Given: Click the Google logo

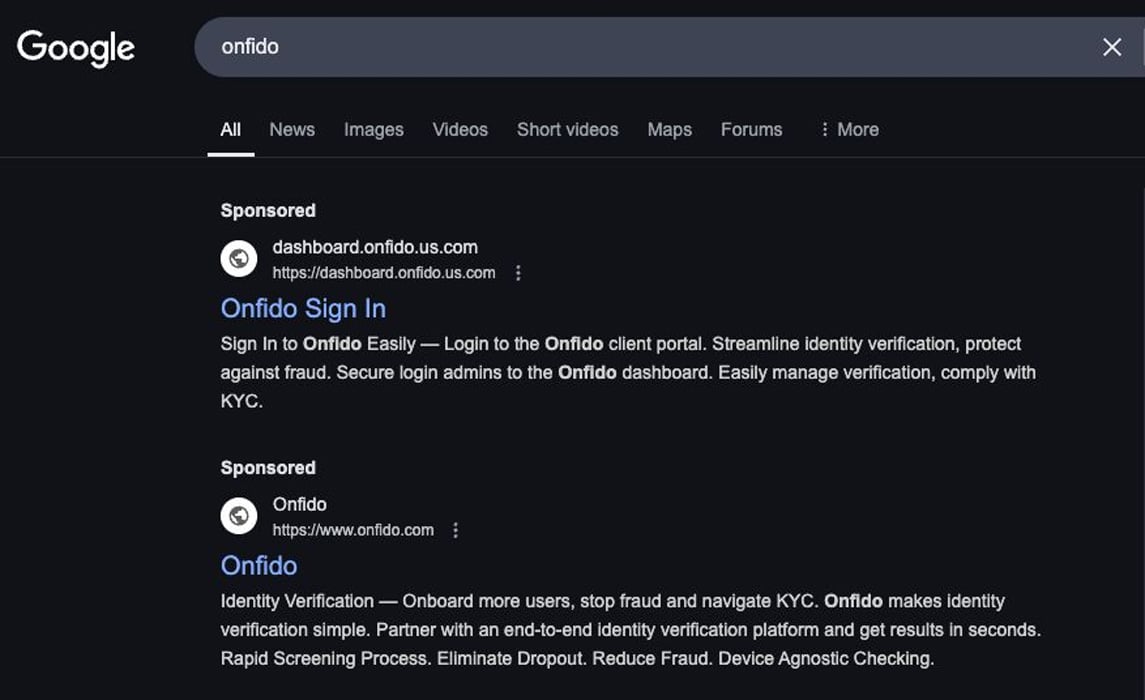Looking at the screenshot, I should coord(76,48).
